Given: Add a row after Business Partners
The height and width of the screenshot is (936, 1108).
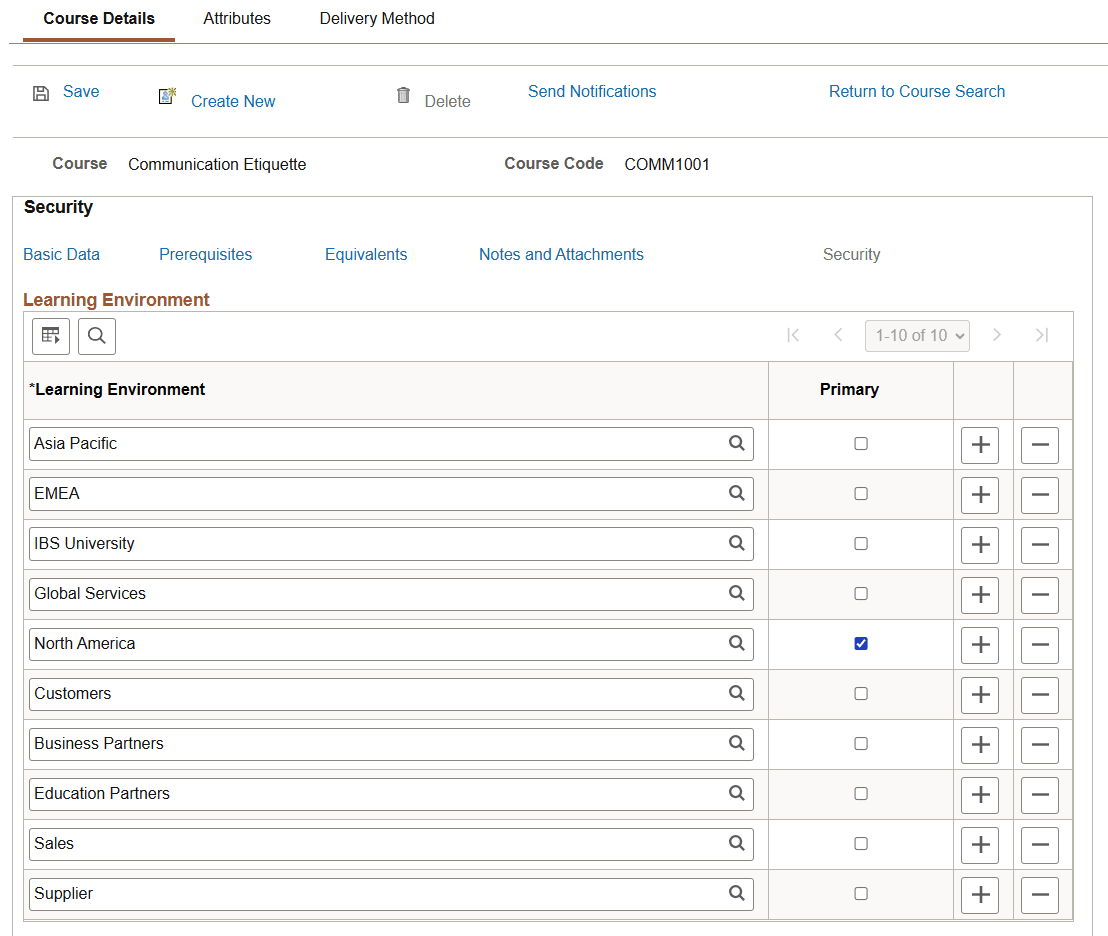Looking at the screenshot, I should click(980, 745).
